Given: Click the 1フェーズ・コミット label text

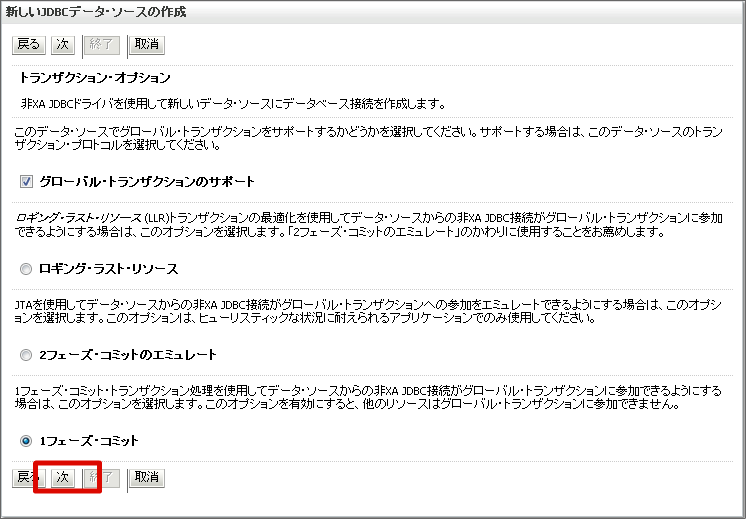Looking at the screenshot, I should (89, 441).
